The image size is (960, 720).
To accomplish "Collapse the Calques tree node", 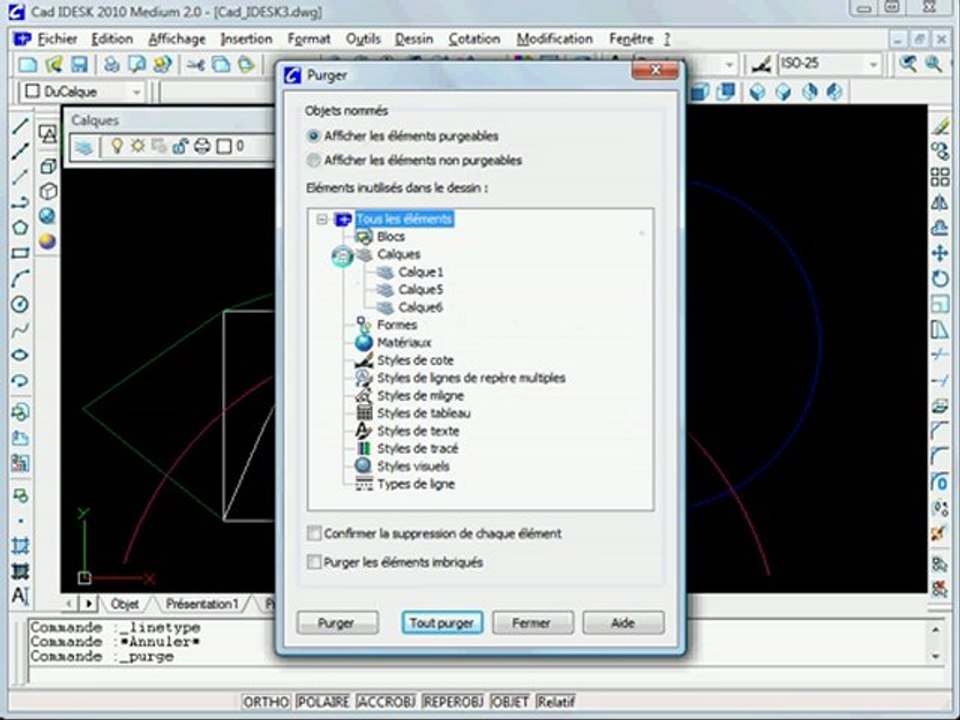I will pos(343,256).
